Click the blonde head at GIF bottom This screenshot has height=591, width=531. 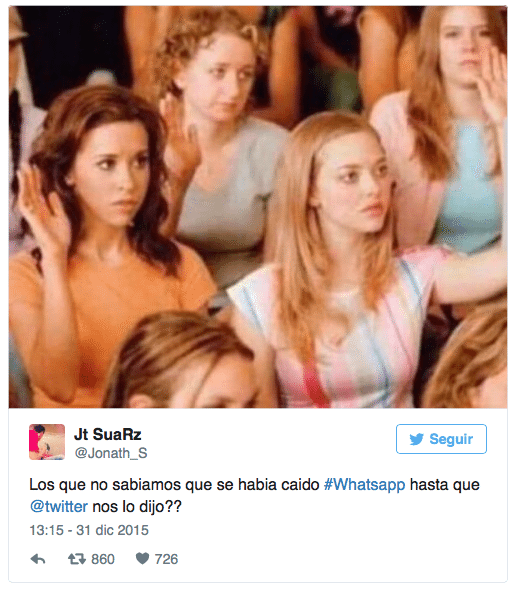click(181, 362)
